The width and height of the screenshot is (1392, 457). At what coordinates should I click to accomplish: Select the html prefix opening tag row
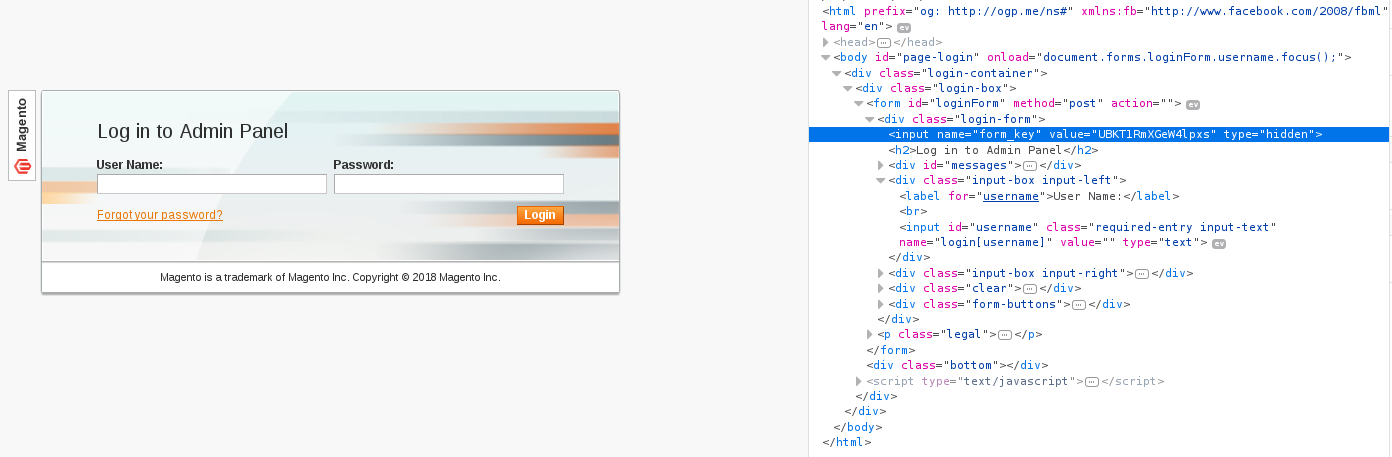[x=1105, y=19]
